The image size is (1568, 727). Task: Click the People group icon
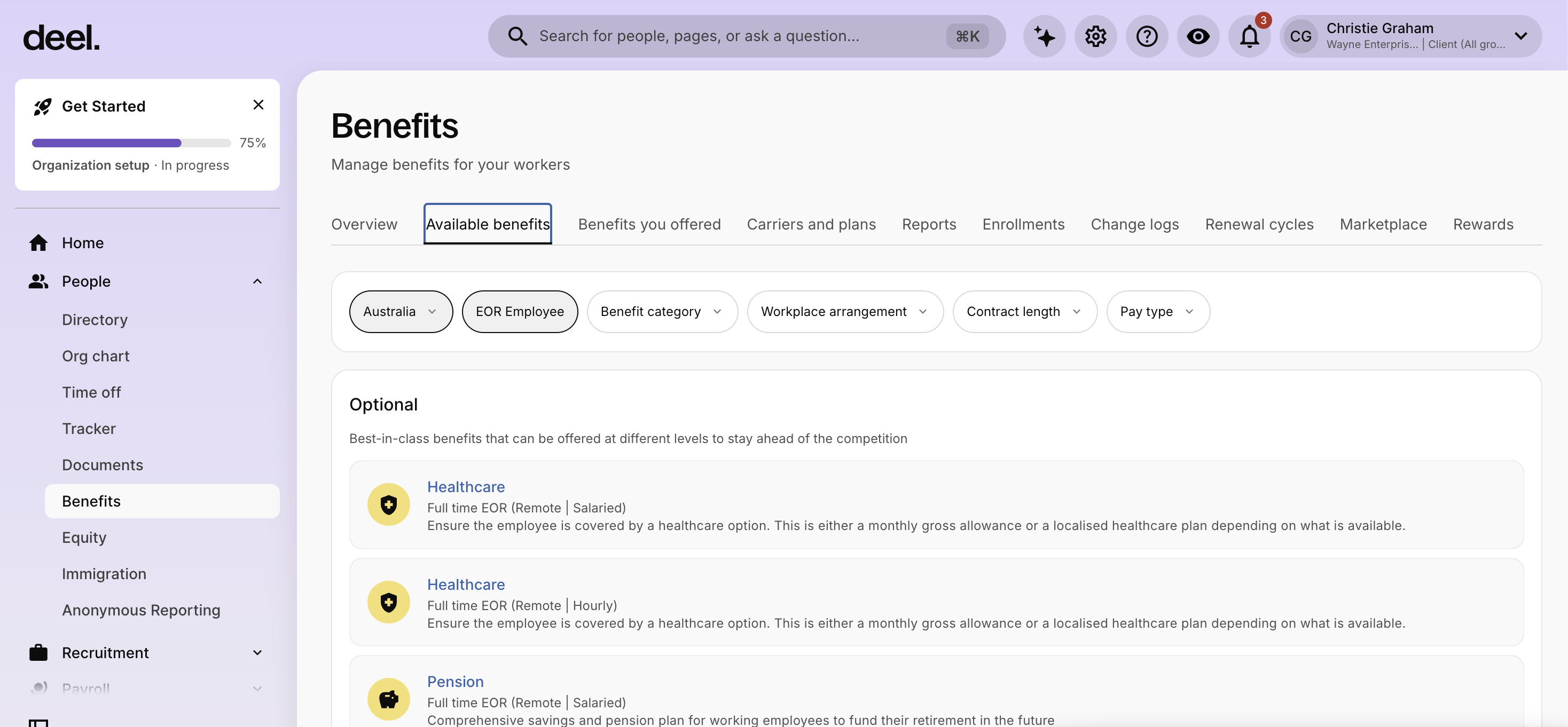tap(38, 281)
